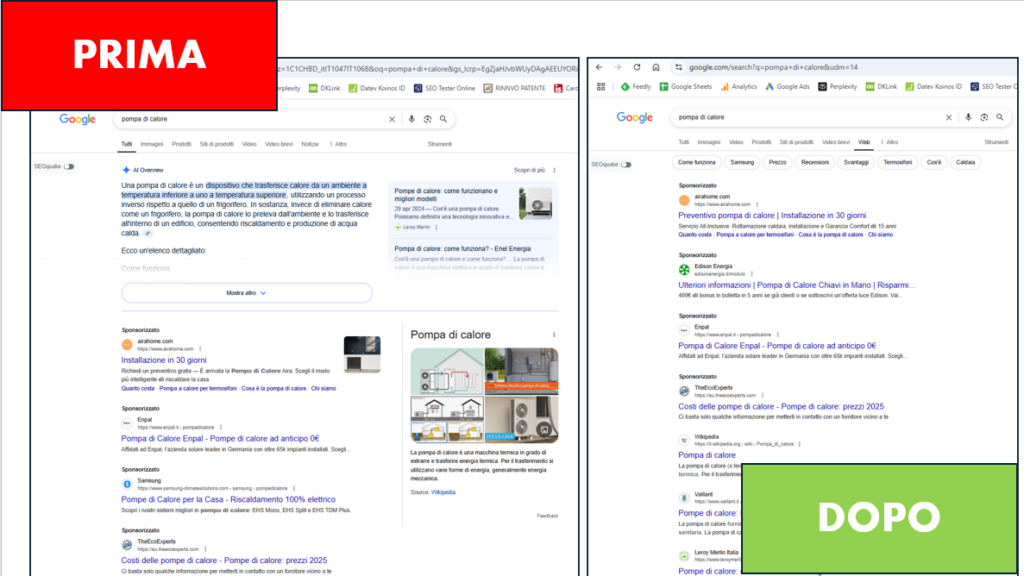Open Wikipedia source link in knowledge panel
The image size is (1024, 576).
coord(443,492)
